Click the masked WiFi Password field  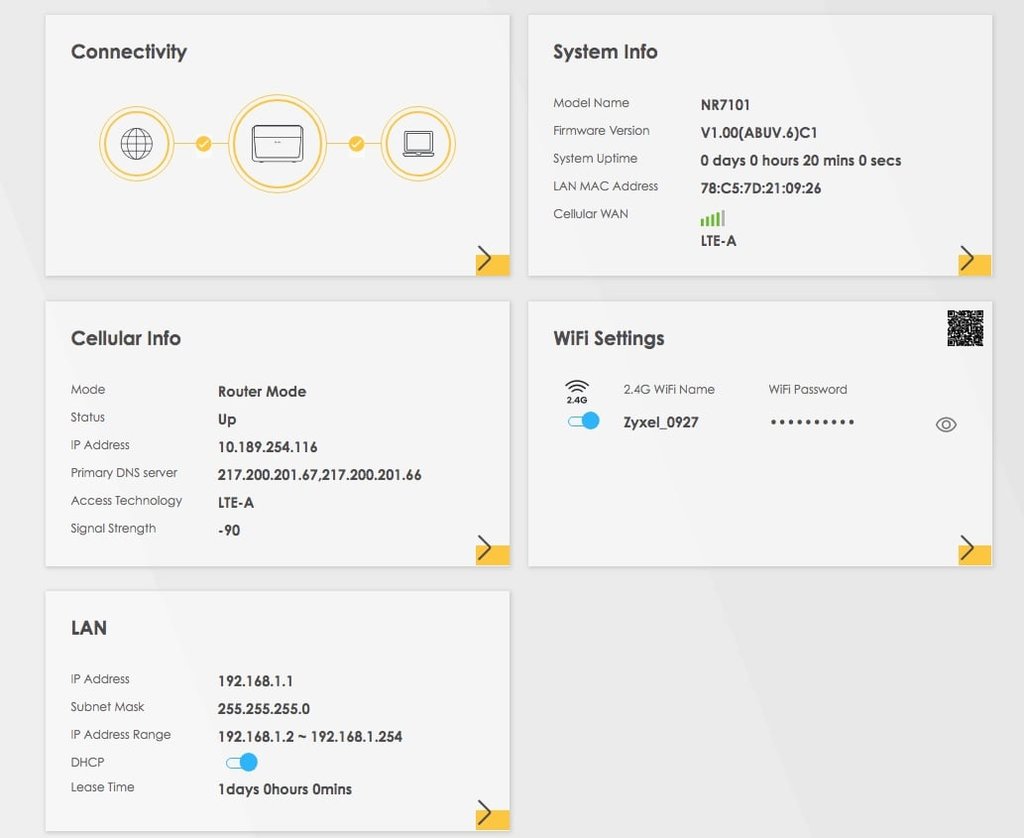pos(812,422)
